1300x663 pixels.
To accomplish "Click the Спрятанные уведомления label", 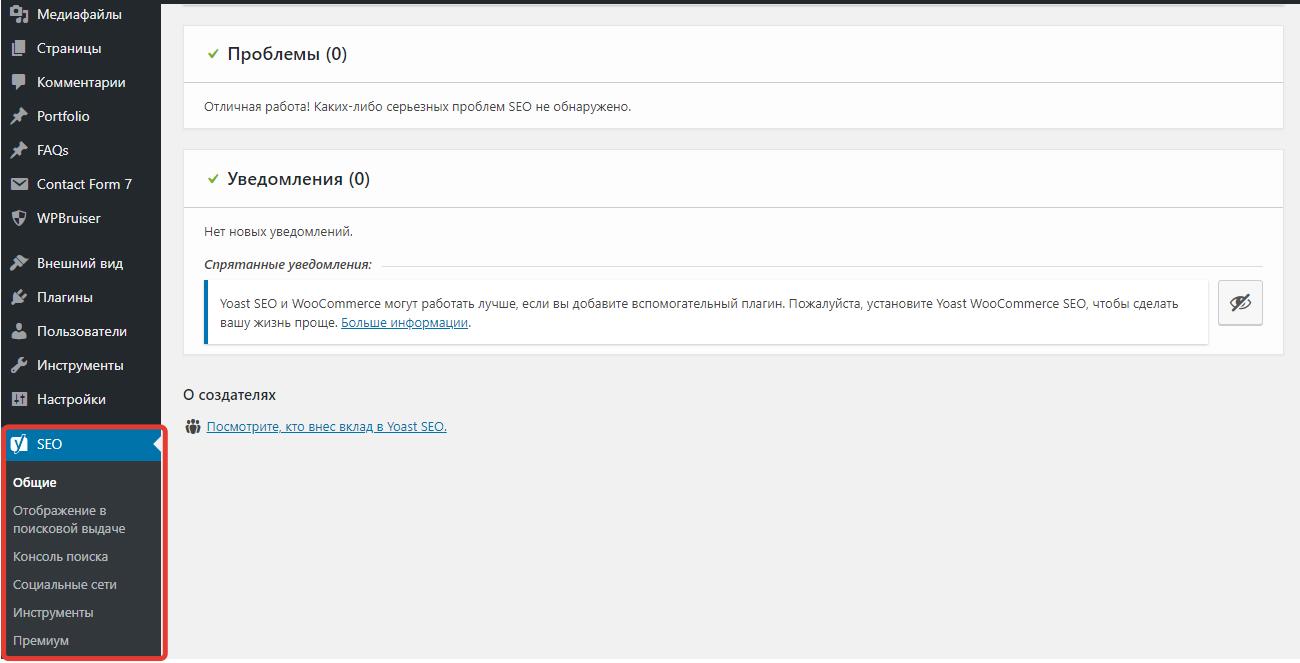I will [288, 265].
